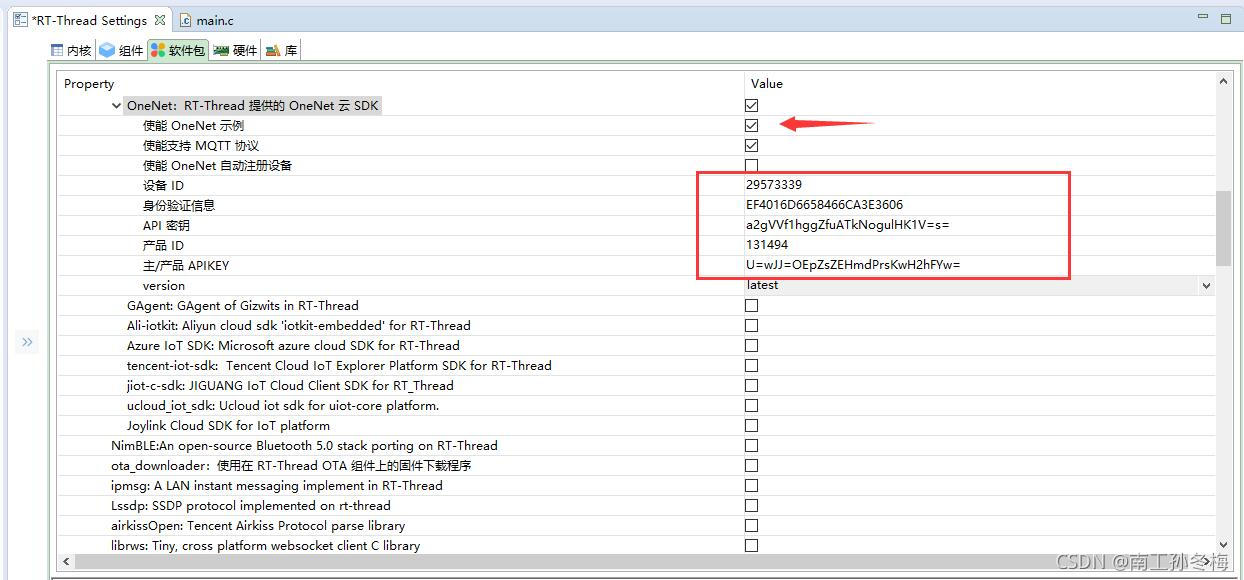Enable the Ali-iotkit package checkbox
This screenshot has width=1244, height=580.
tap(751, 325)
